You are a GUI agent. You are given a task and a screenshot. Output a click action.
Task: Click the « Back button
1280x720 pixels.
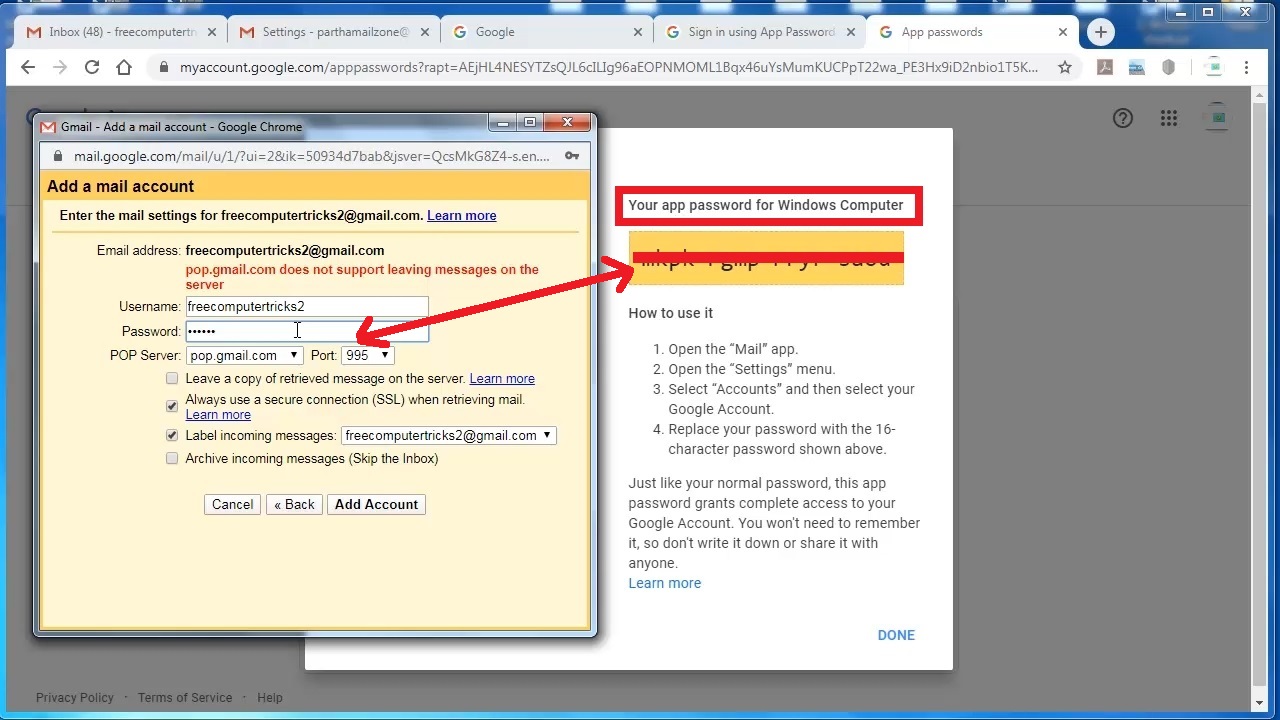pyautogui.click(x=295, y=504)
